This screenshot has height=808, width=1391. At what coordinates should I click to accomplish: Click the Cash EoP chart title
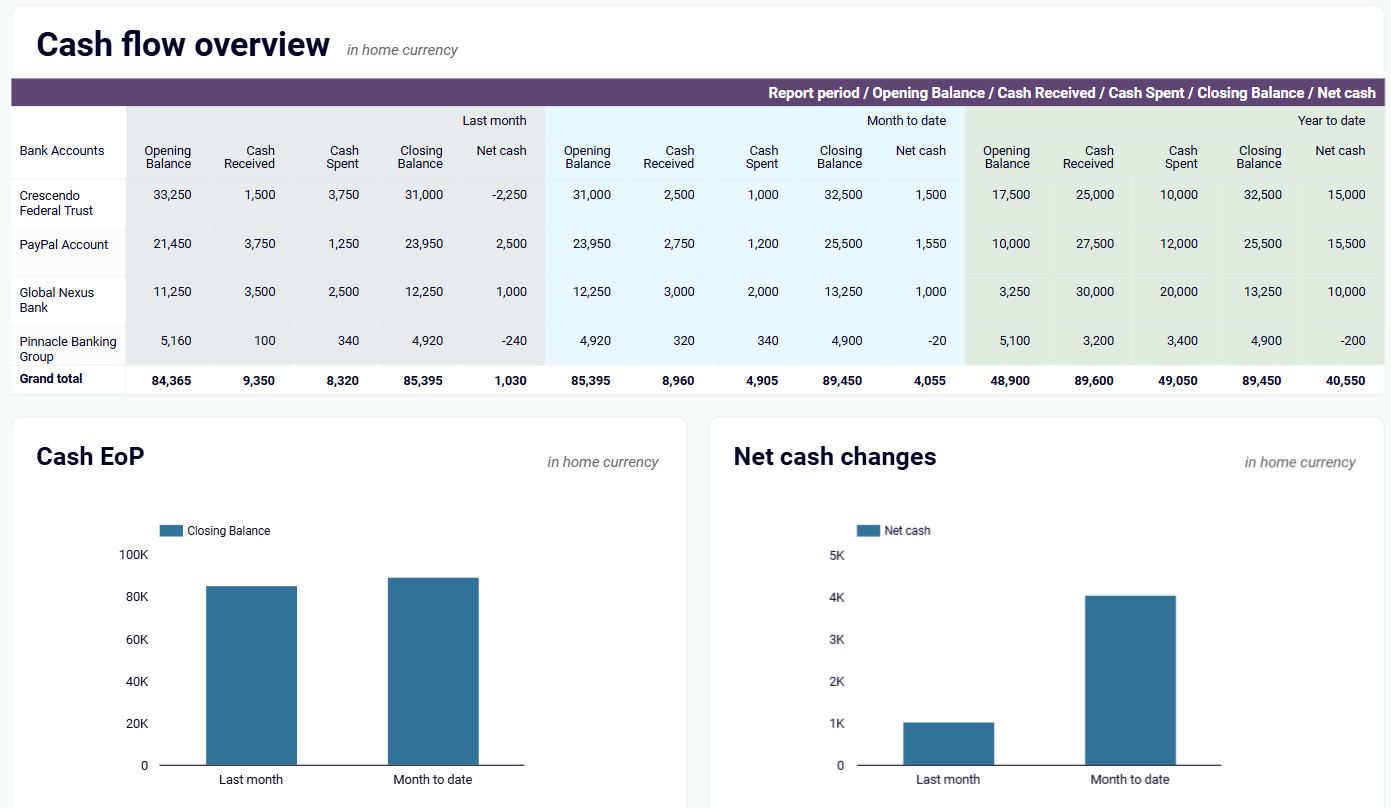(90, 457)
